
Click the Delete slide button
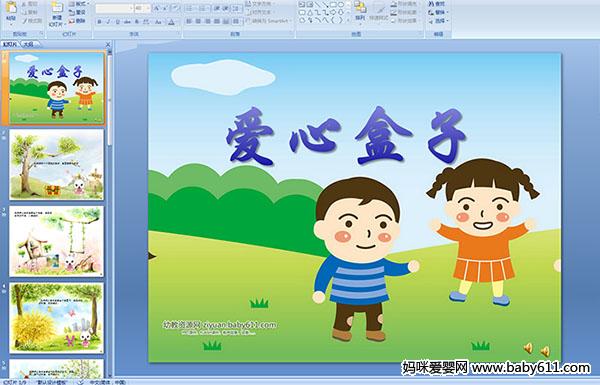[x=77, y=21]
